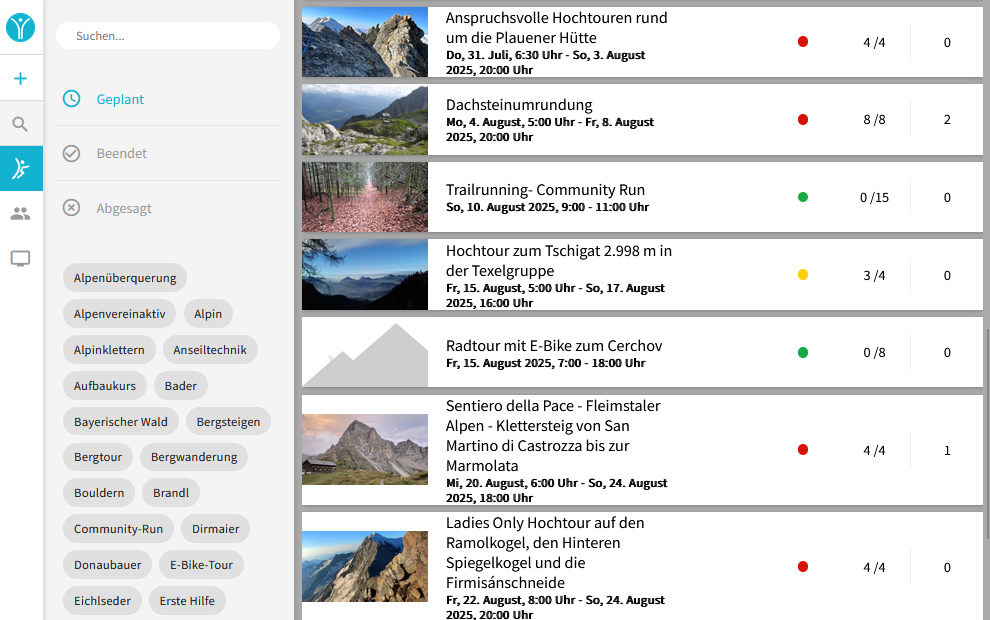Click waitlist count '1' for Sentiero della Pace
The height and width of the screenshot is (620, 990).
click(x=947, y=450)
